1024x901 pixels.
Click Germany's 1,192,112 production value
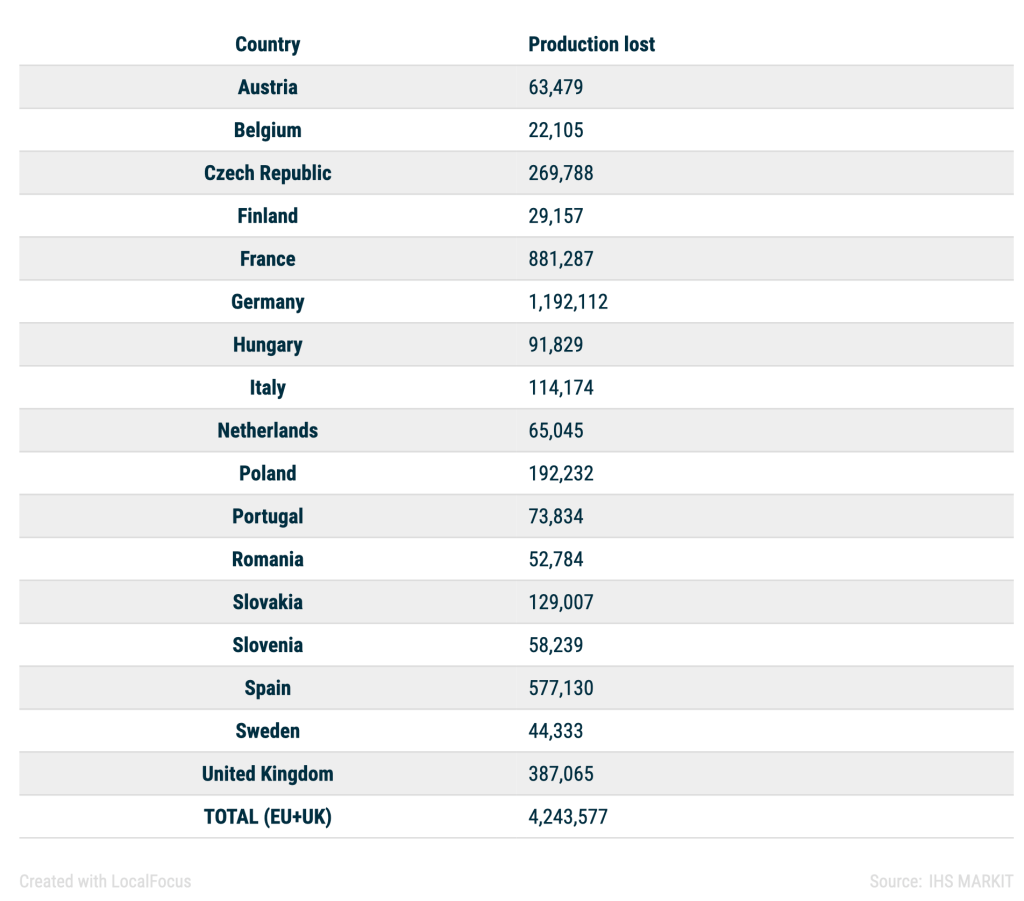coord(567,302)
